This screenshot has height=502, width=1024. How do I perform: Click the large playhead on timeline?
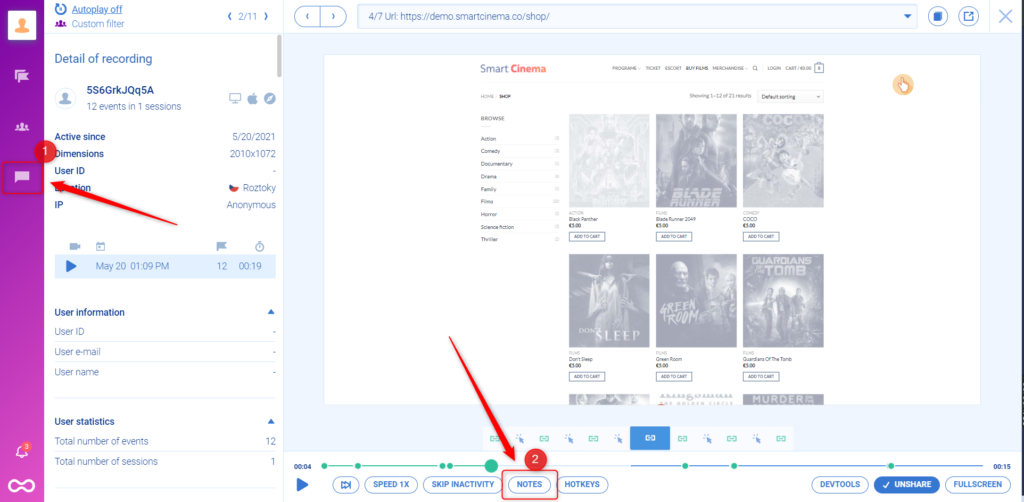coord(491,466)
